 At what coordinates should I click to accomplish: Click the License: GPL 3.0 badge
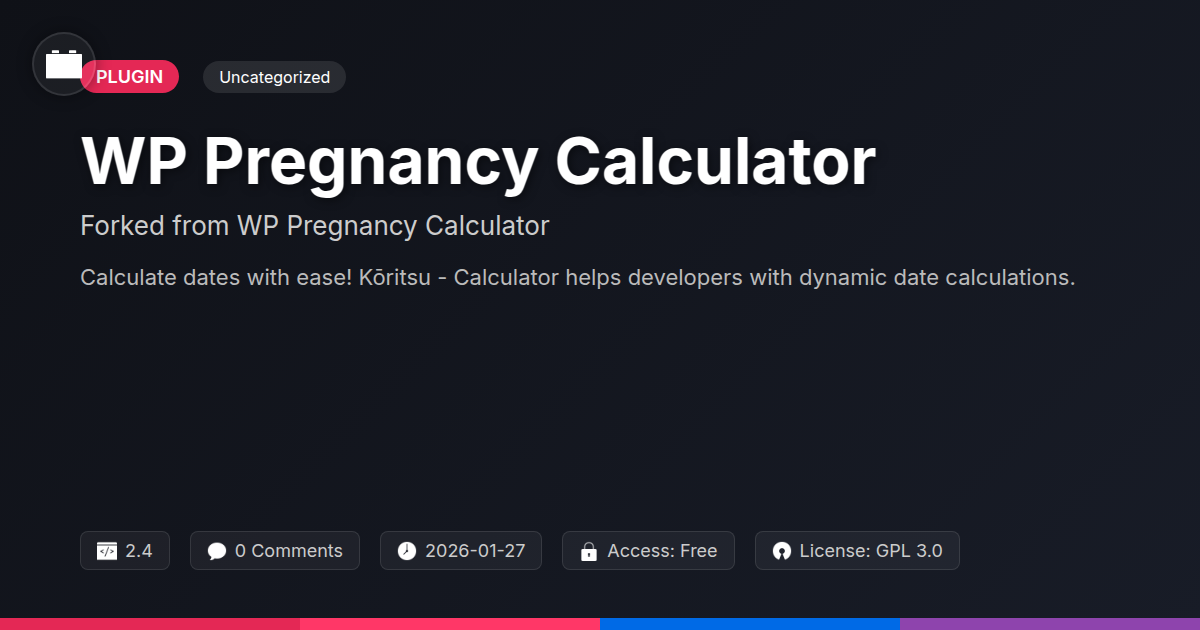[x=857, y=551]
